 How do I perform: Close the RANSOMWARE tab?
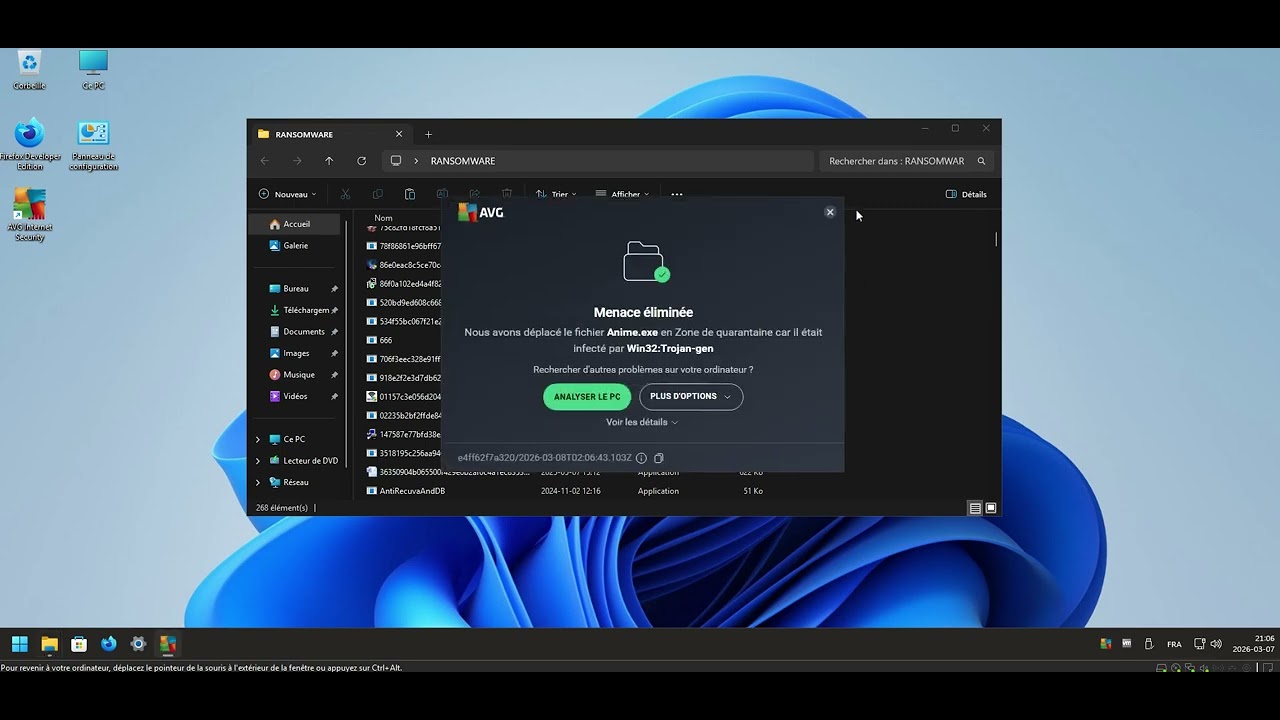[399, 134]
